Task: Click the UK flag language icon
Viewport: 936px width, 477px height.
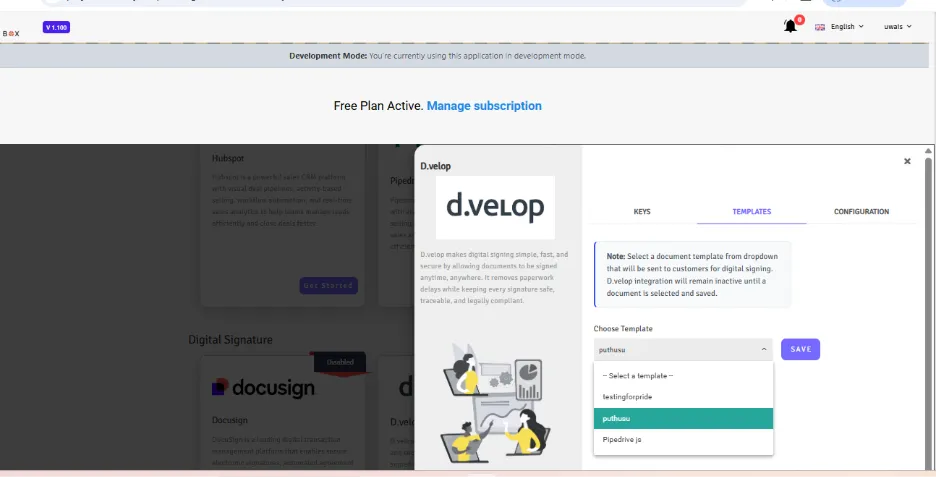Action: click(820, 27)
